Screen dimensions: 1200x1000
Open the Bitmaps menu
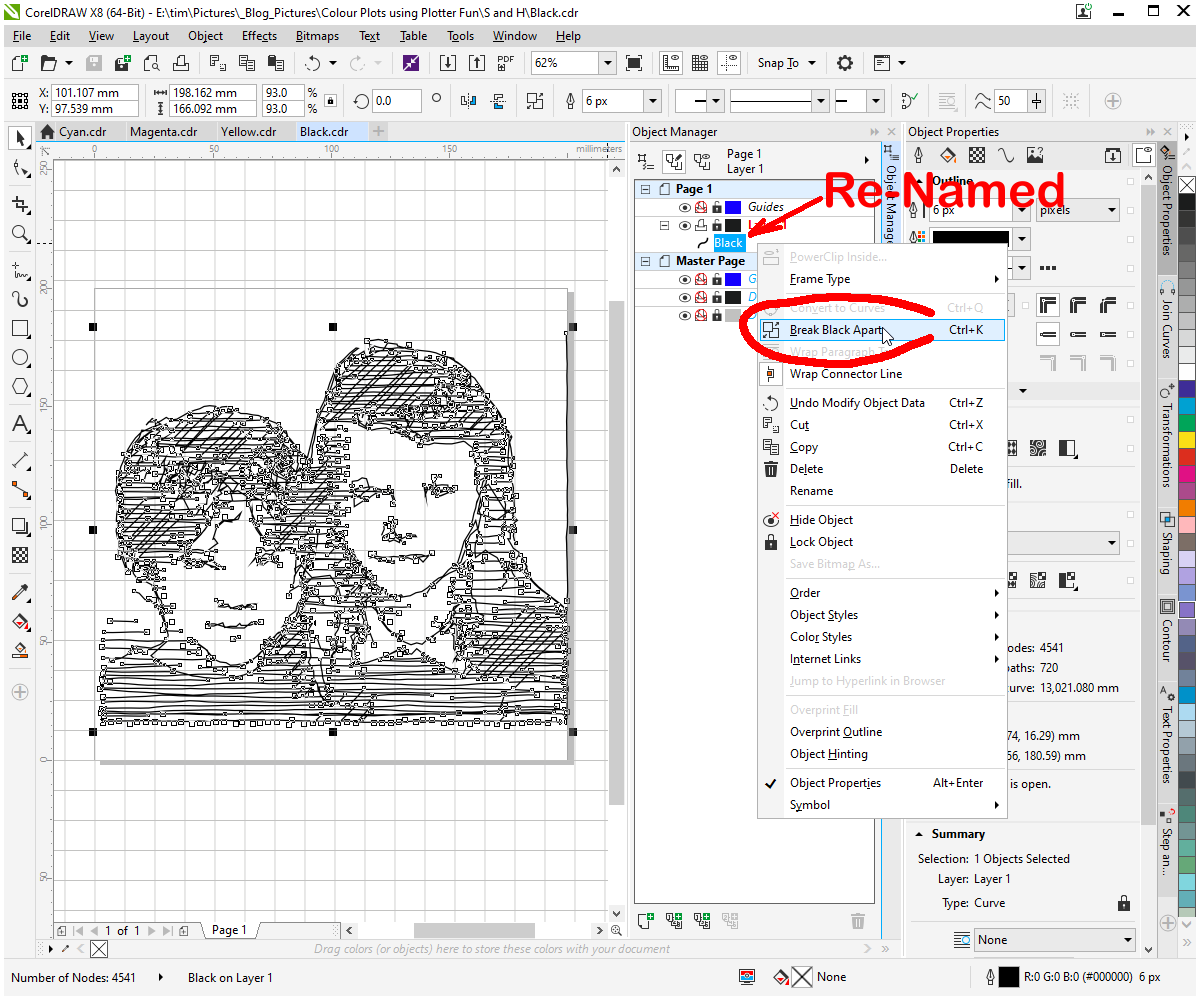pyautogui.click(x=317, y=35)
